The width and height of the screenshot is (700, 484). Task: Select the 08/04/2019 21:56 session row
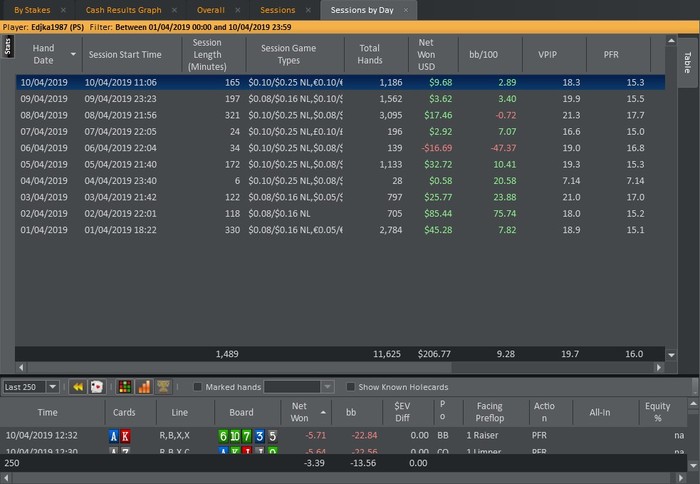(x=341, y=115)
